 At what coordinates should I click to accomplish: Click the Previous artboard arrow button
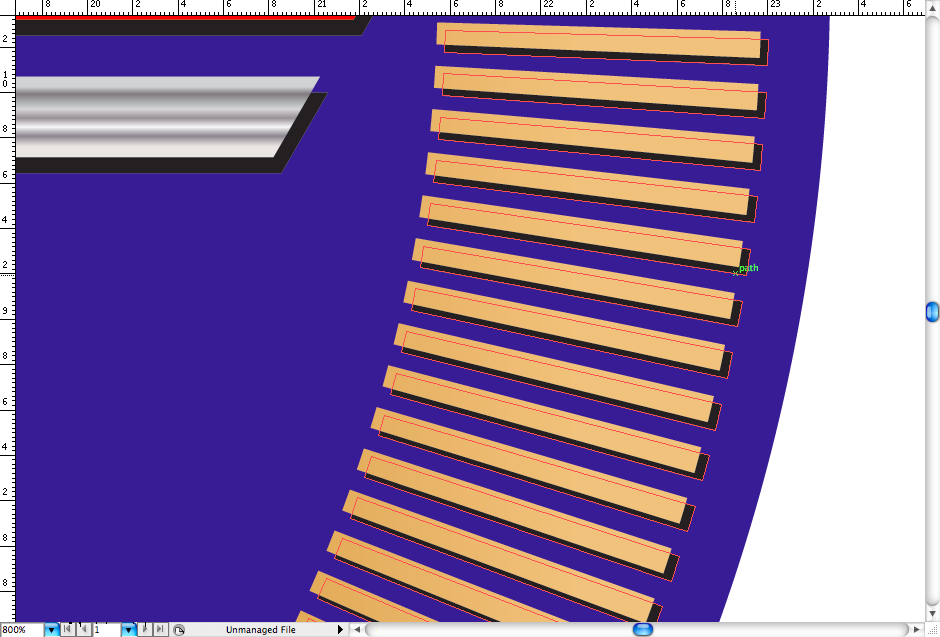[x=82, y=629]
